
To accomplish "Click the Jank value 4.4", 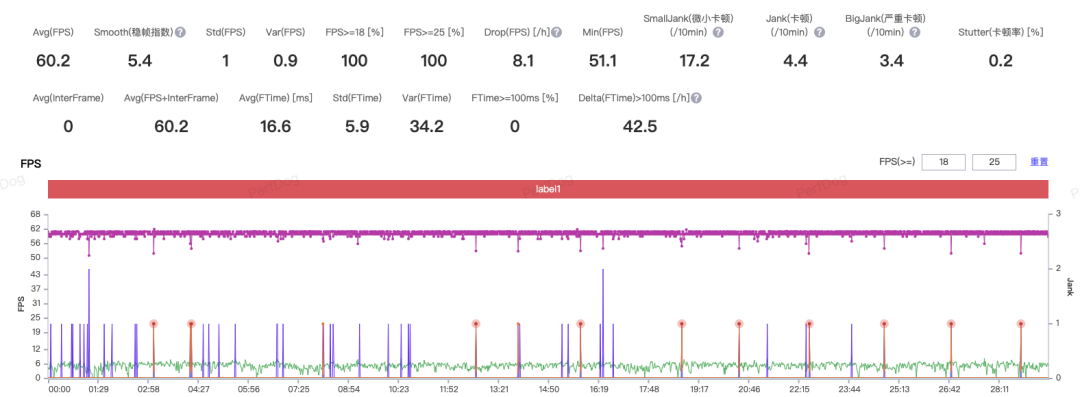I will (796, 61).
